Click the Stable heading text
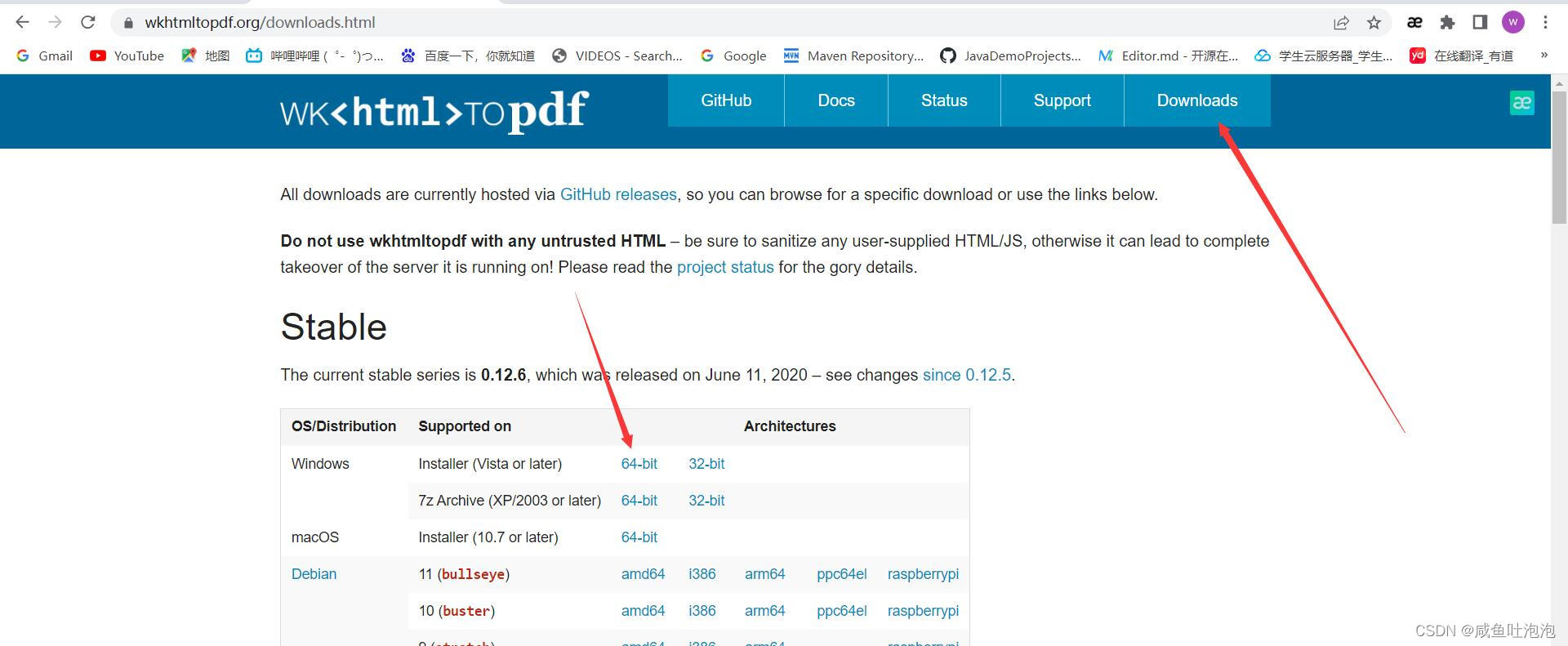 tap(333, 327)
